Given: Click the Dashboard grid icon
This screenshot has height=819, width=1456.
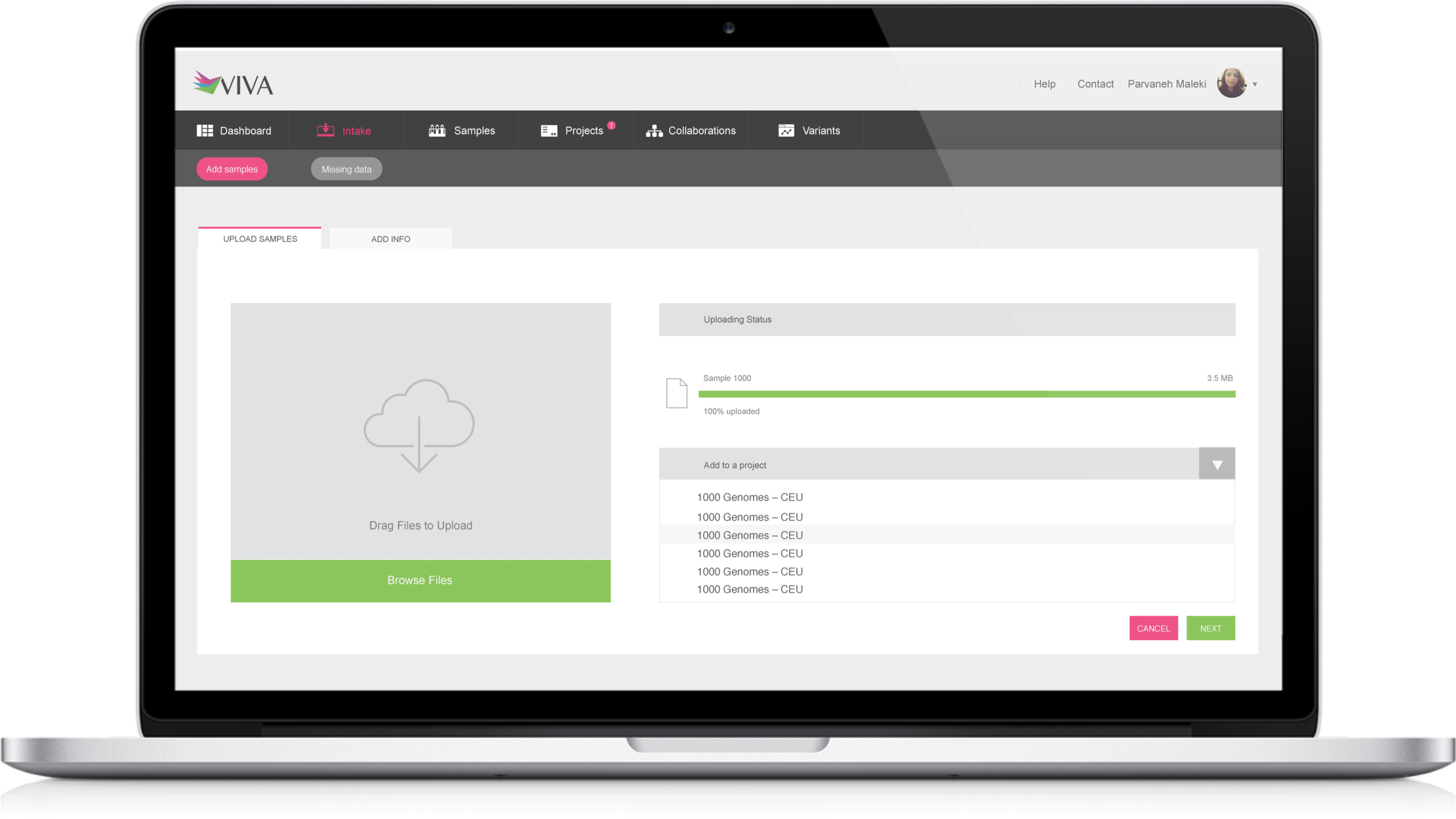Looking at the screenshot, I should pos(204,130).
